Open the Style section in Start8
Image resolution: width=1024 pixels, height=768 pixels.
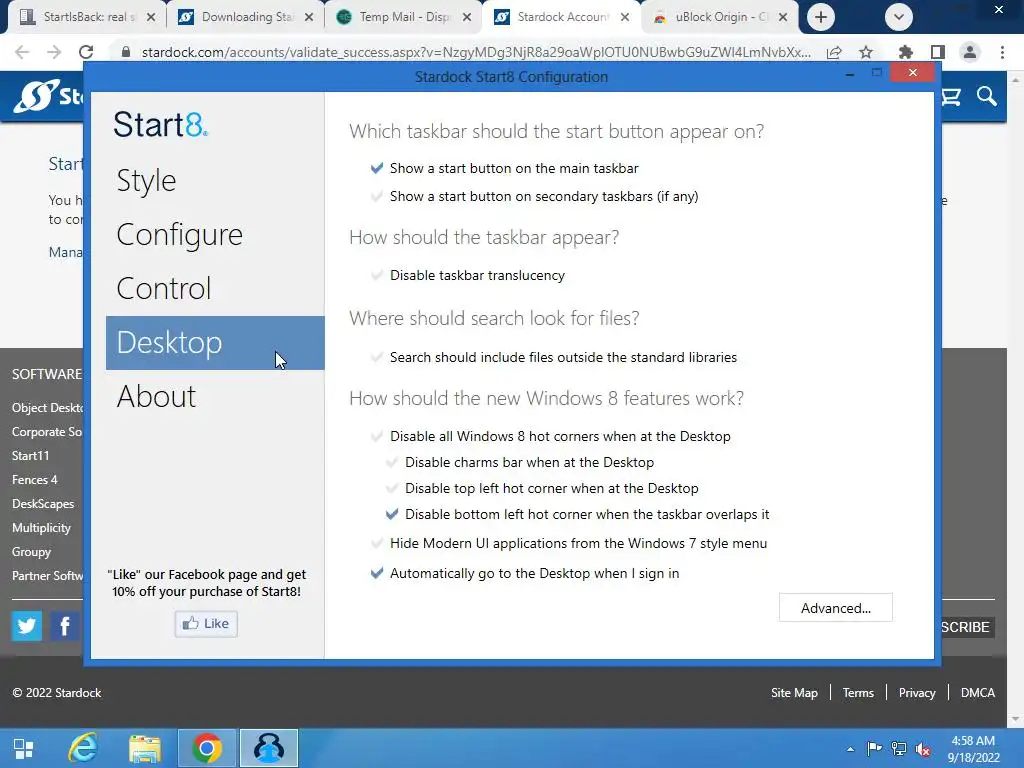(146, 181)
